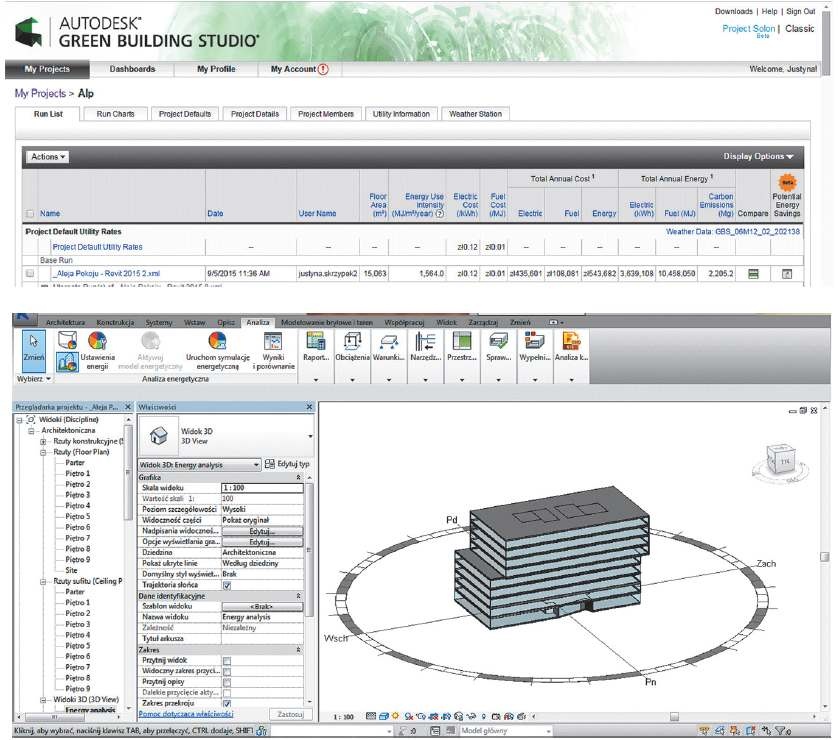Toggle sun path icon in view control bar
This screenshot has height=740, width=838.
click(395, 716)
